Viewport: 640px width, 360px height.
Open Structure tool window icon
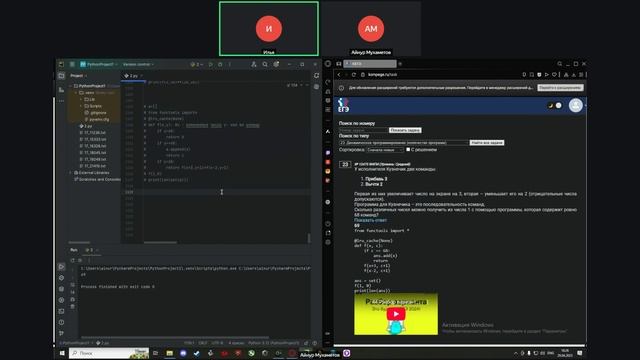(x=61, y=89)
